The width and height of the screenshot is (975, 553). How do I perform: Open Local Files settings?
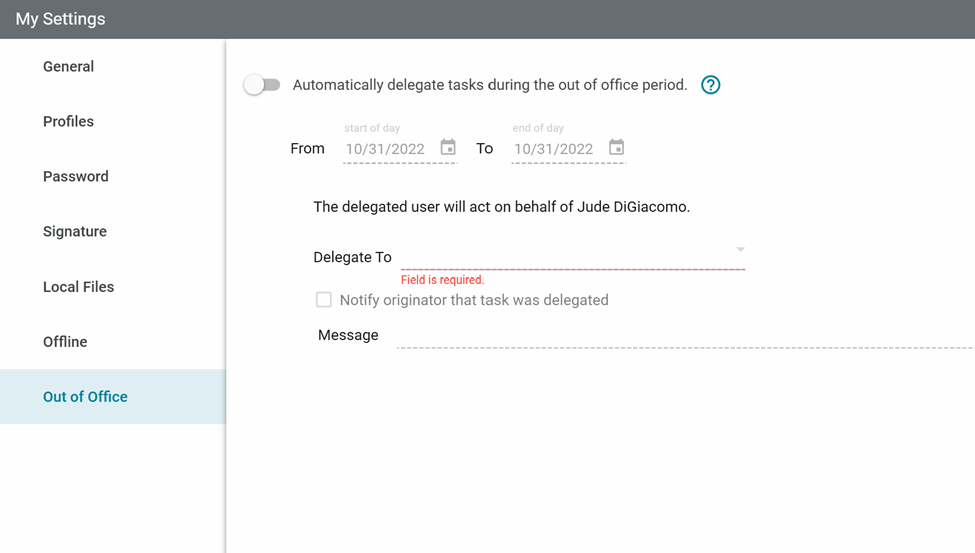point(78,287)
